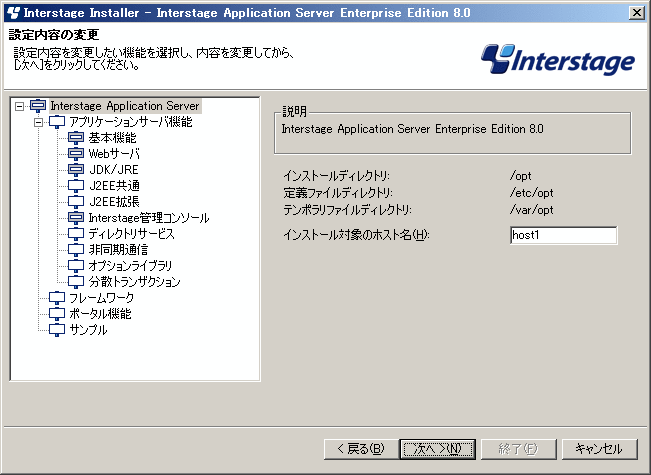Click the J2EE共通 feature icon
This screenshot has height=475, width=651.
[x=76, y=186]
